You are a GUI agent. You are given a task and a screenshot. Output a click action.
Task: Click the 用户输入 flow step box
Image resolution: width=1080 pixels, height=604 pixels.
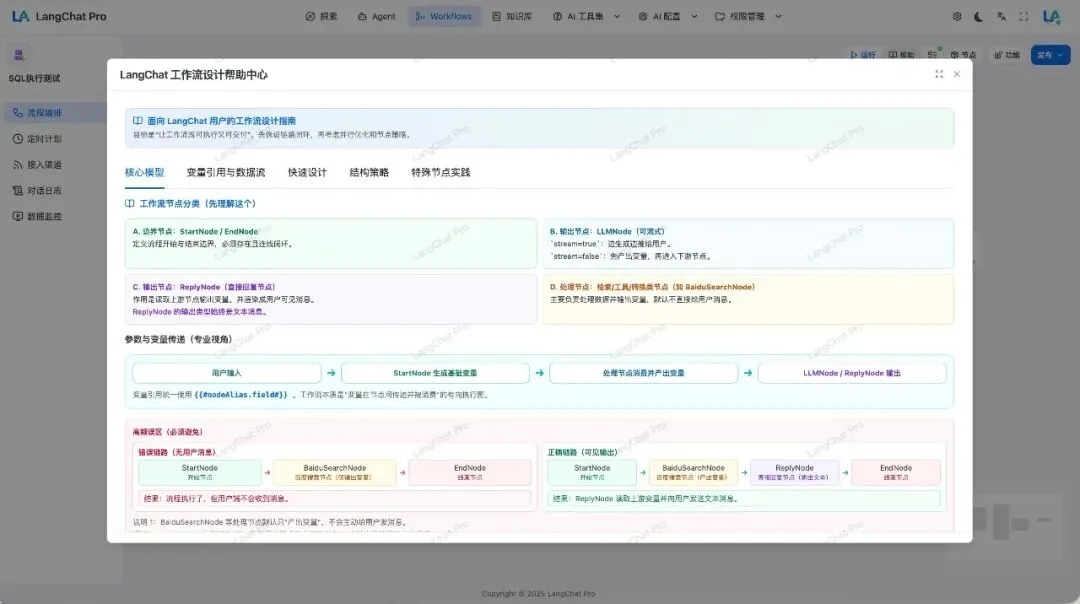[227, 373]
